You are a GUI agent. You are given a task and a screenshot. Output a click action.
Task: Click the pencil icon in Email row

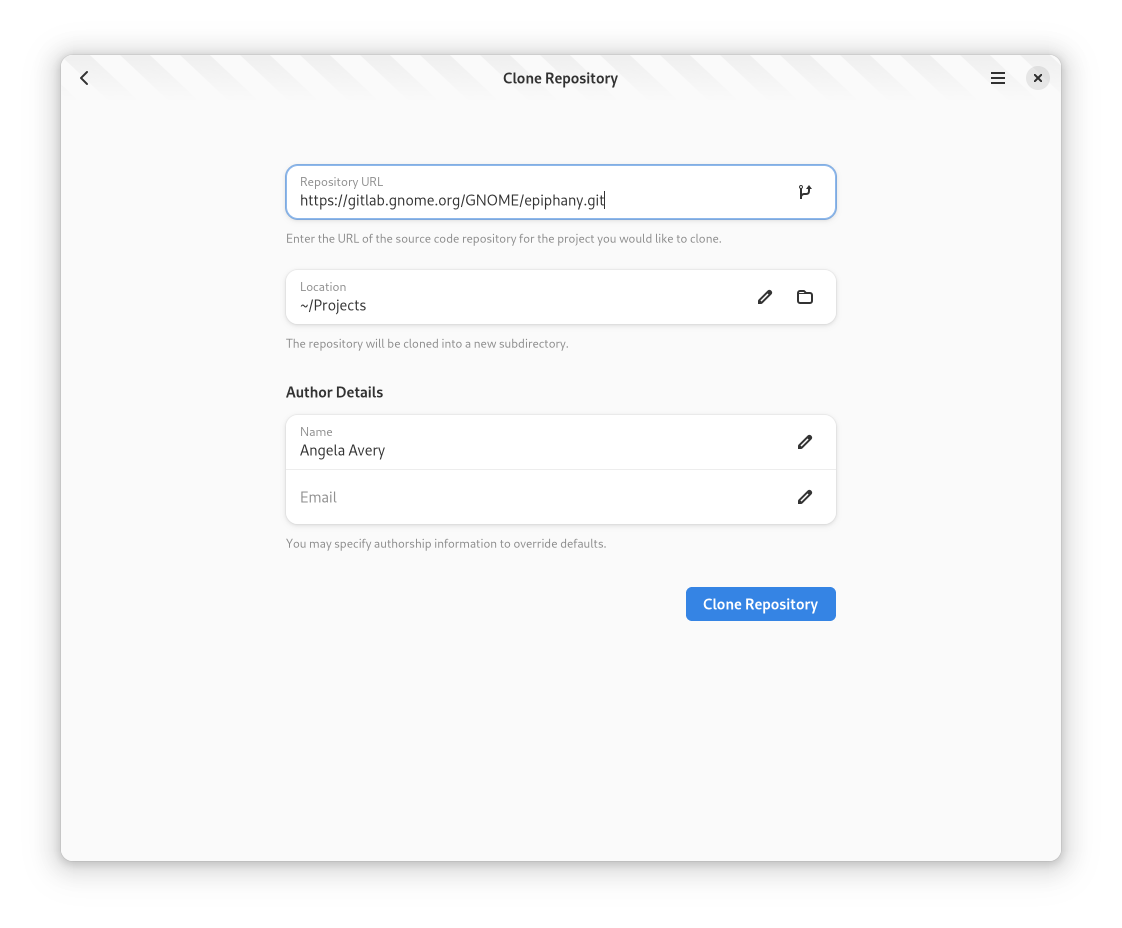[x=805, y=497]
